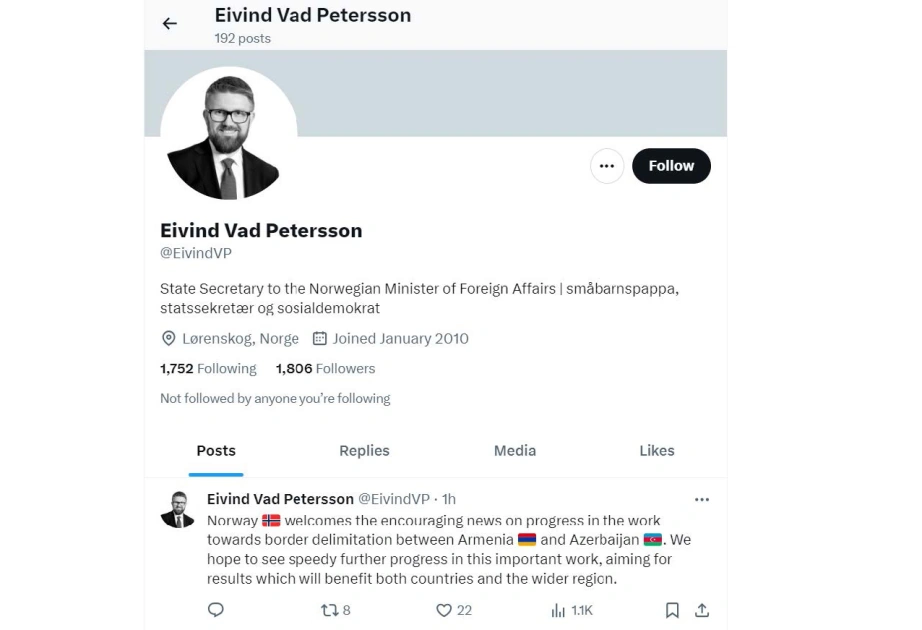View the 1,752 Following list

pyautogui.click(x=208, y=369)
